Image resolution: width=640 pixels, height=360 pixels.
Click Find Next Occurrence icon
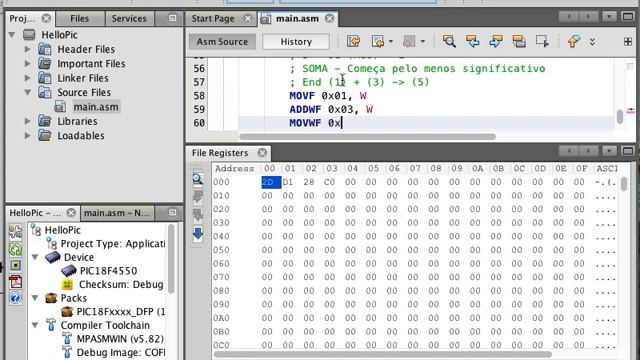tap(496, 41)
